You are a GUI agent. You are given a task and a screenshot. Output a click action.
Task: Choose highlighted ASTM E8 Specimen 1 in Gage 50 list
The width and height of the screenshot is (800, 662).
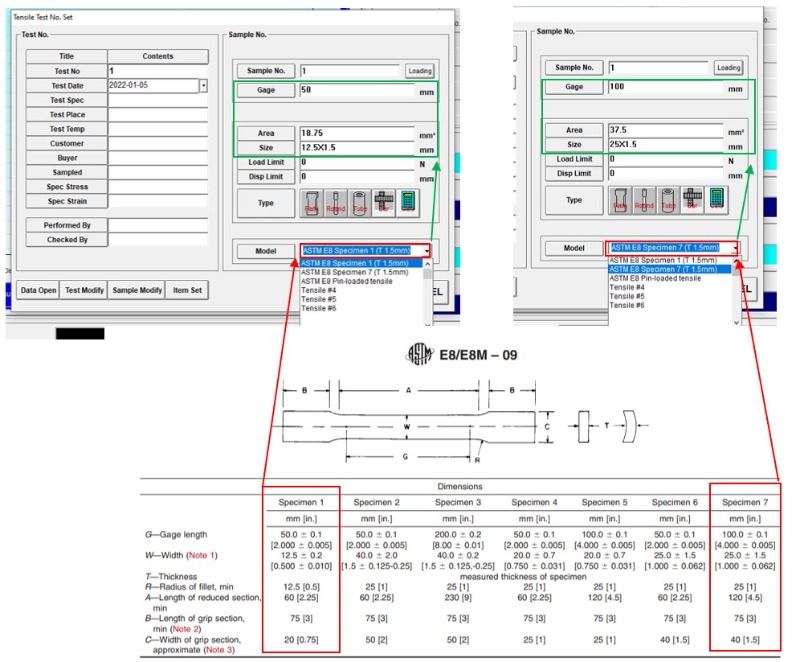pos(361,263)
